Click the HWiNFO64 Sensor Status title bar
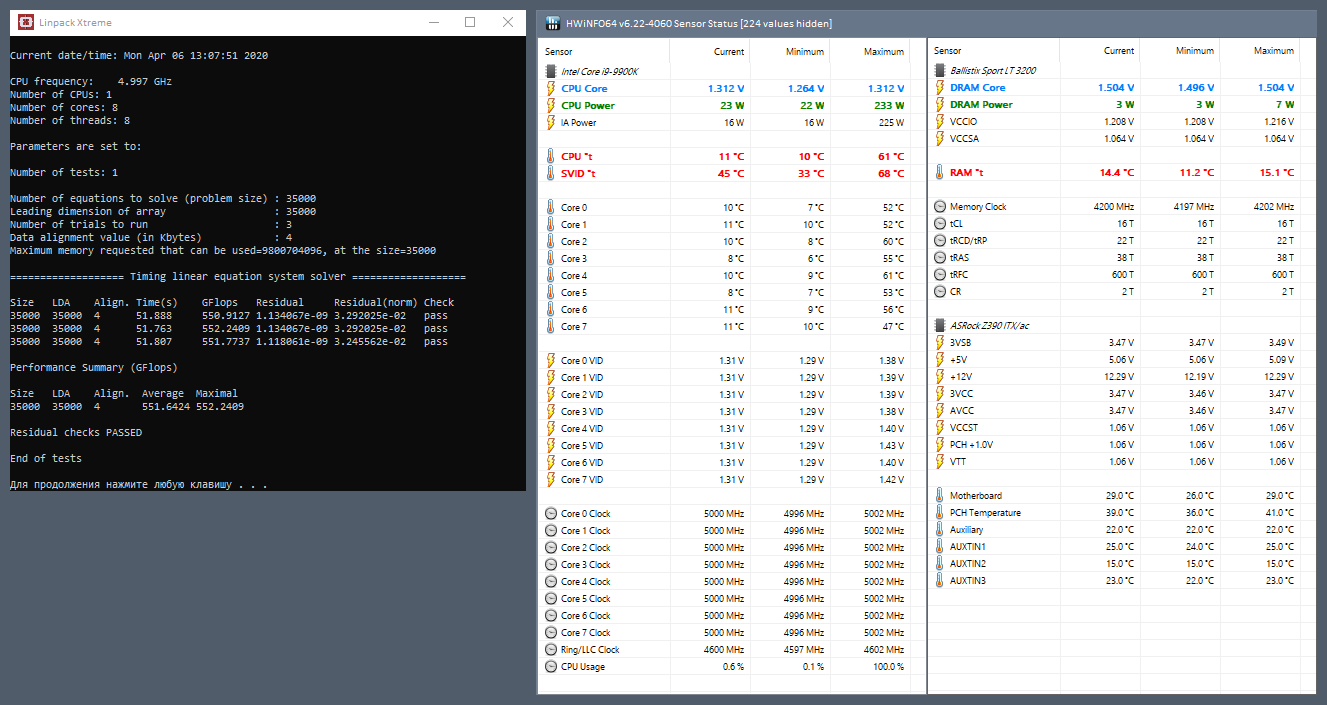The width and height of the screenshot is (1327, 705). 926,23
